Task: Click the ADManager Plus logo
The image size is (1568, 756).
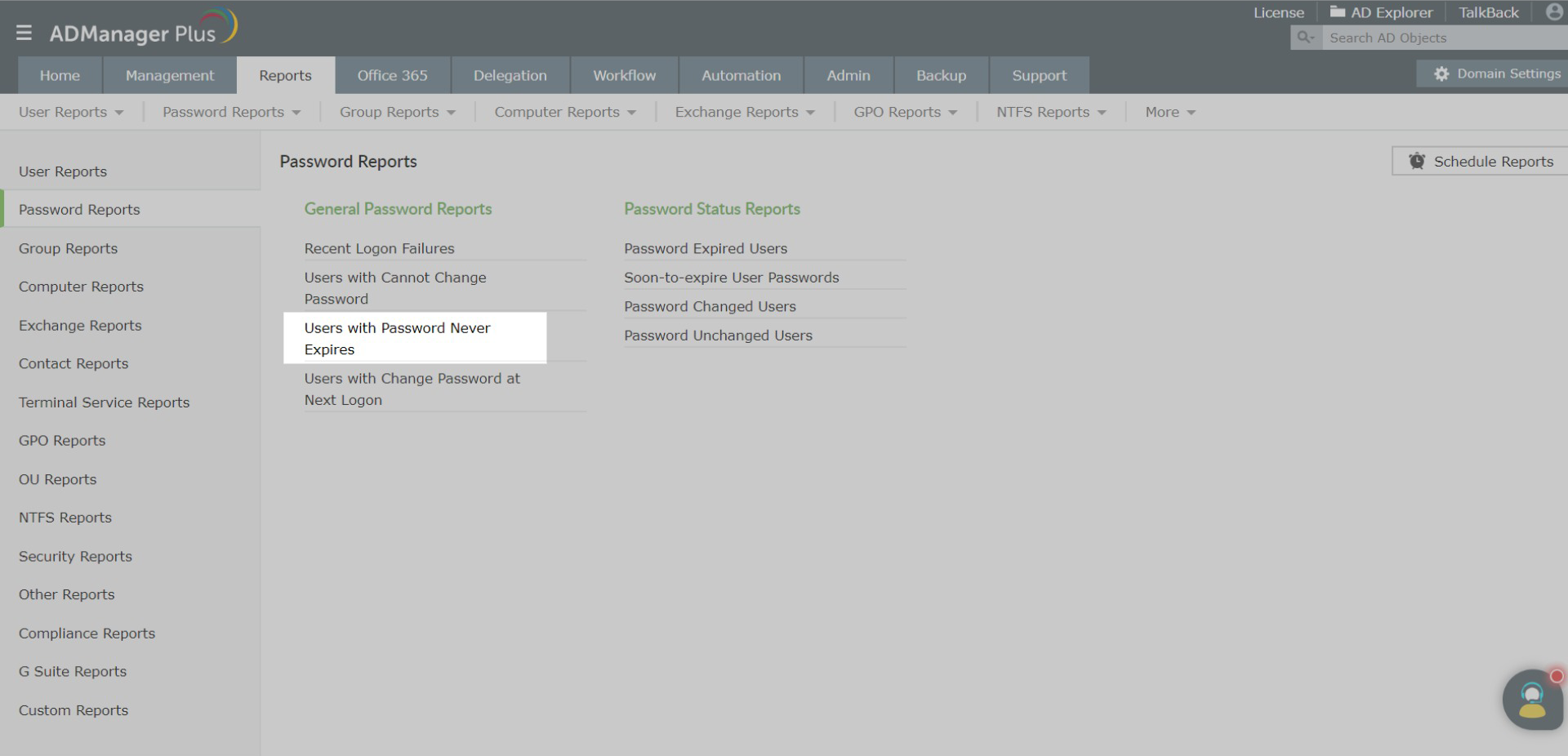Action: (x=143, y=28)
